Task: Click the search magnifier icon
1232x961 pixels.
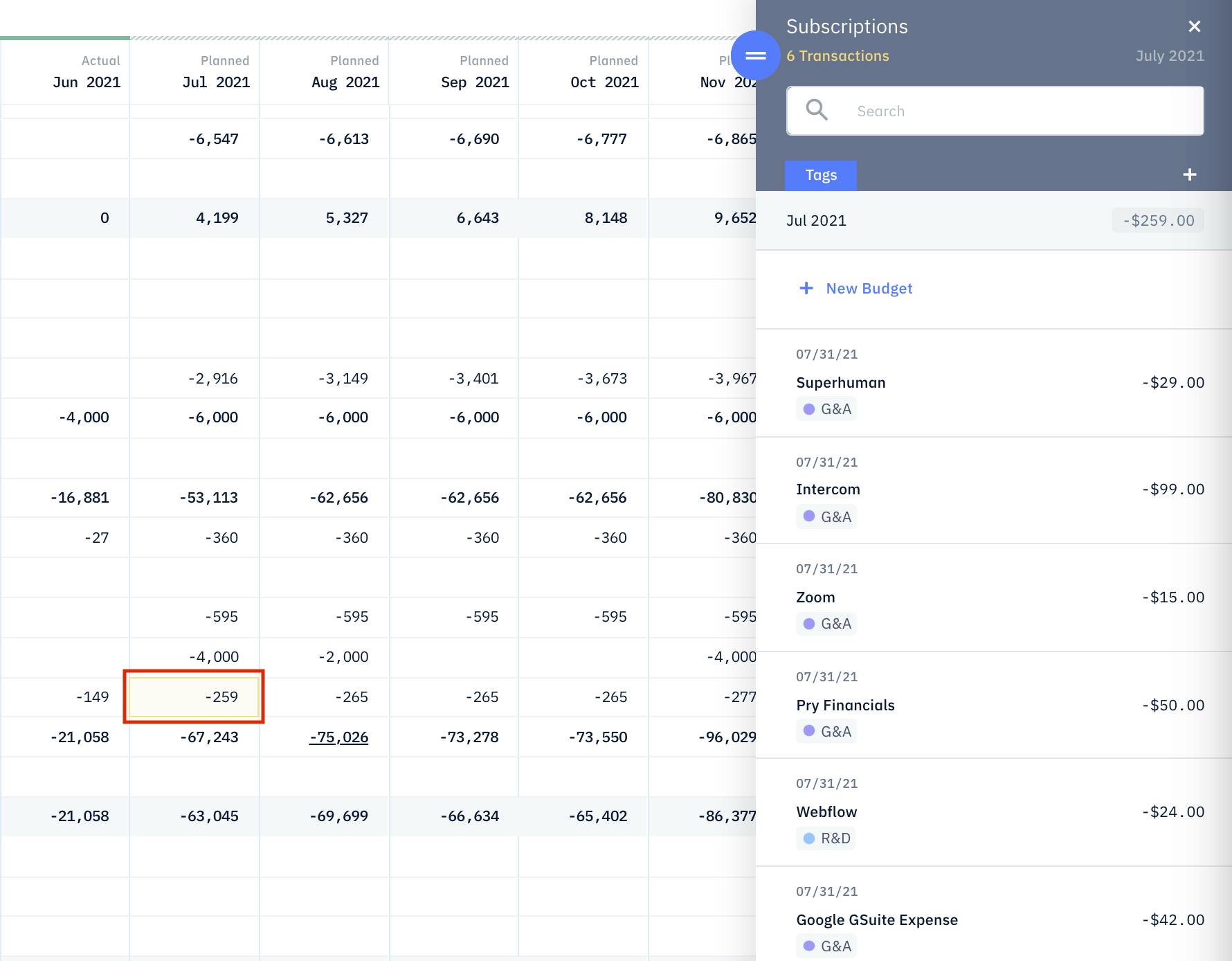Action: tap(817, 110)
